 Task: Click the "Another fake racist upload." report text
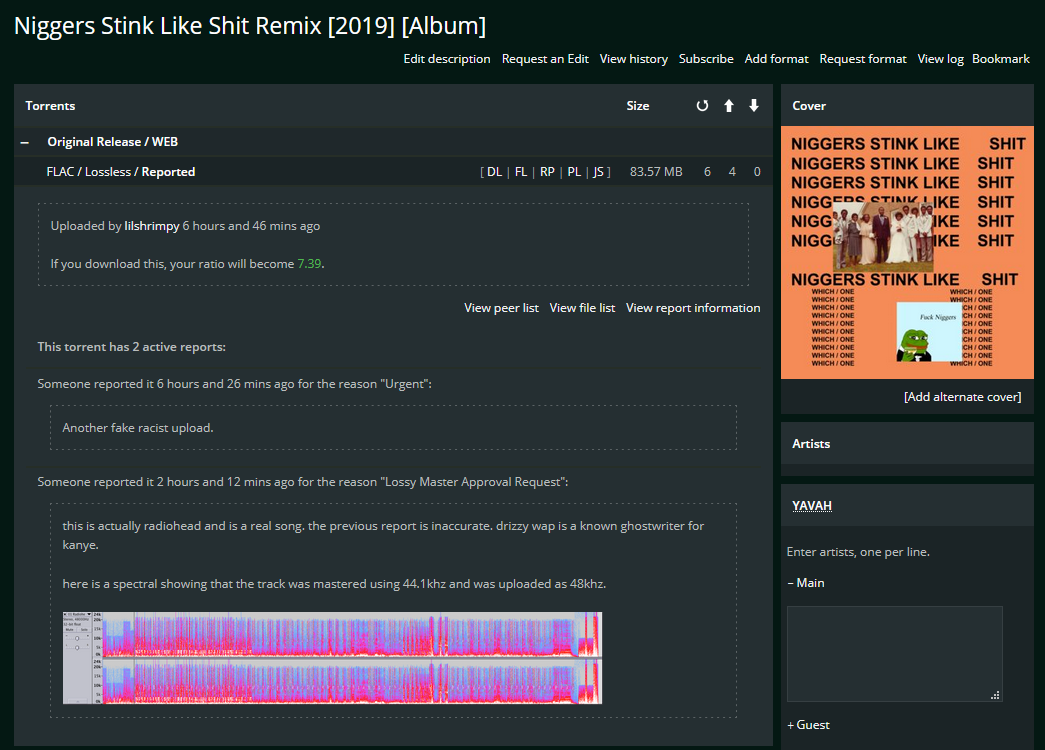pos(138,428)
